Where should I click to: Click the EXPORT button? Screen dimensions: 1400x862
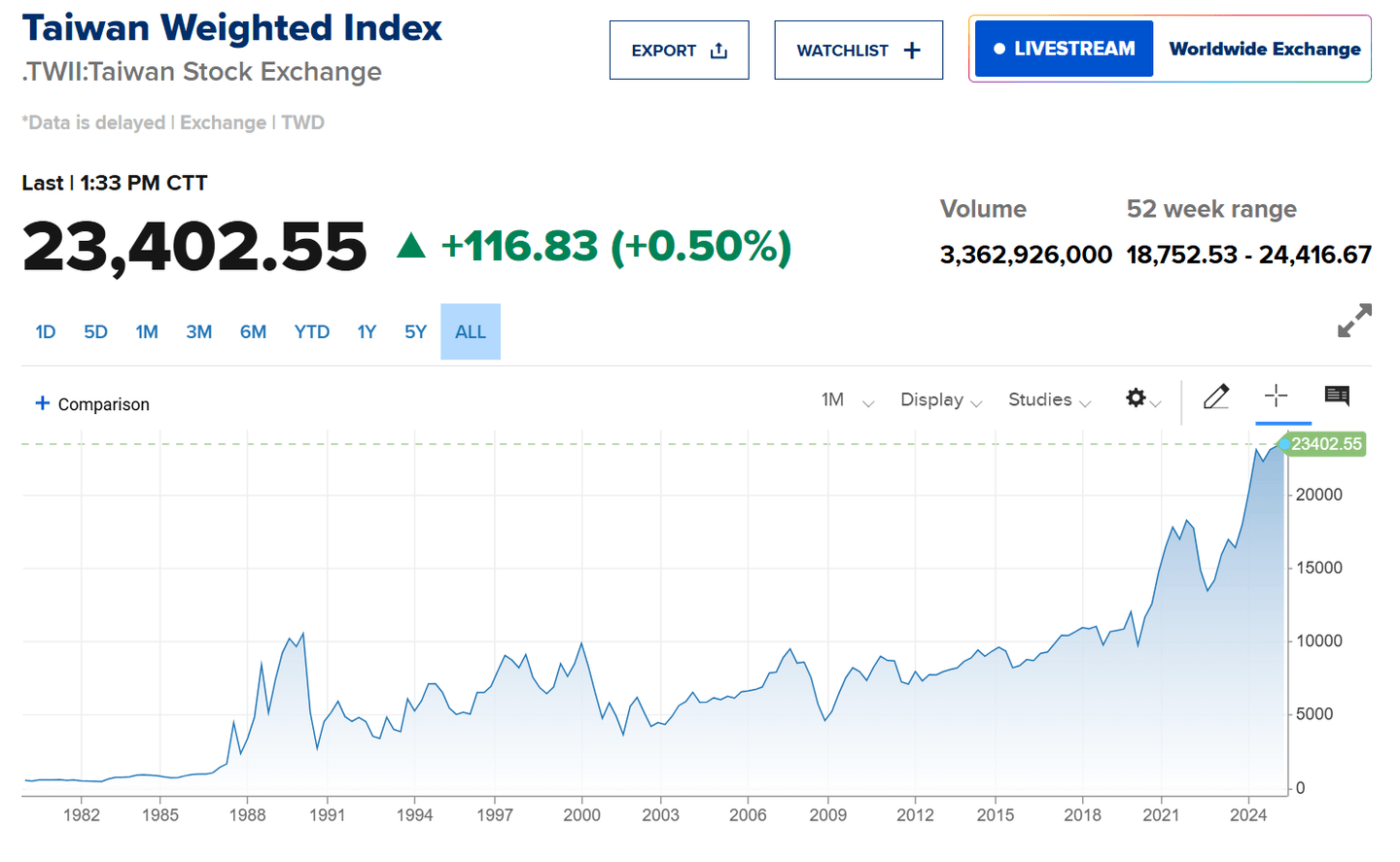tap(679, 49)
